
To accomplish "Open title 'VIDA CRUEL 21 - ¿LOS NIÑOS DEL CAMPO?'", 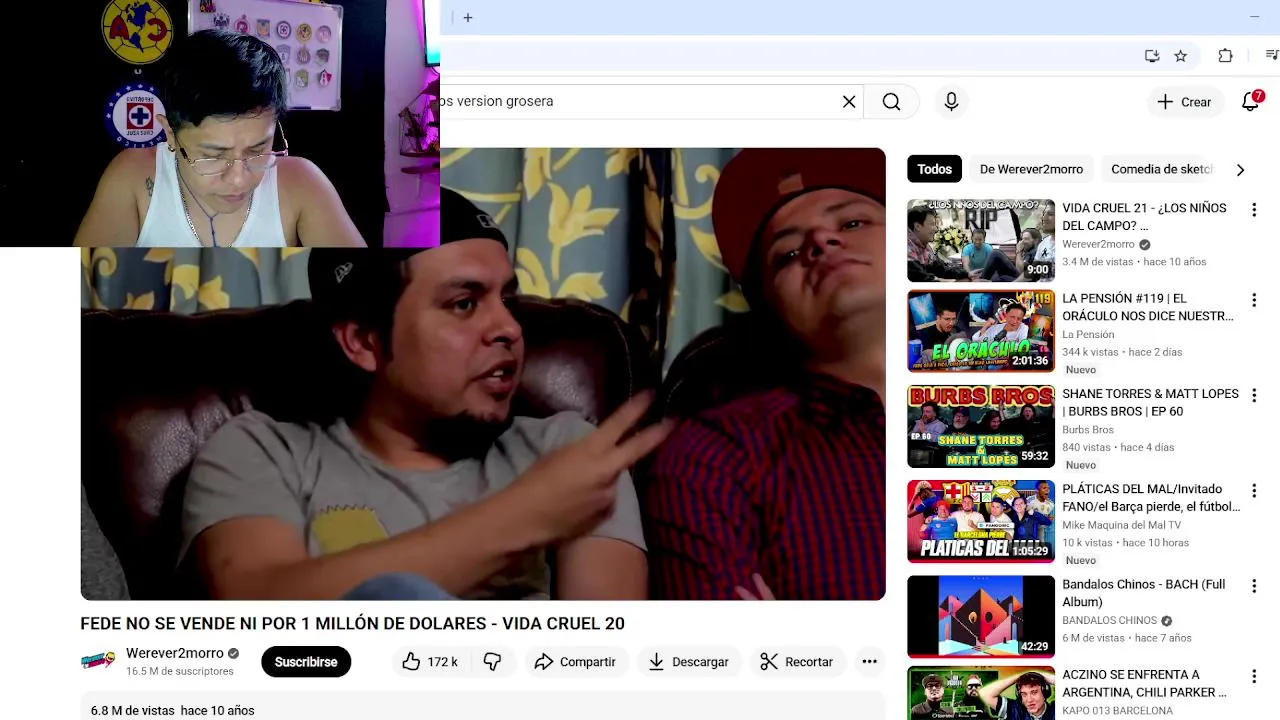I will (x=1144, y=217).
